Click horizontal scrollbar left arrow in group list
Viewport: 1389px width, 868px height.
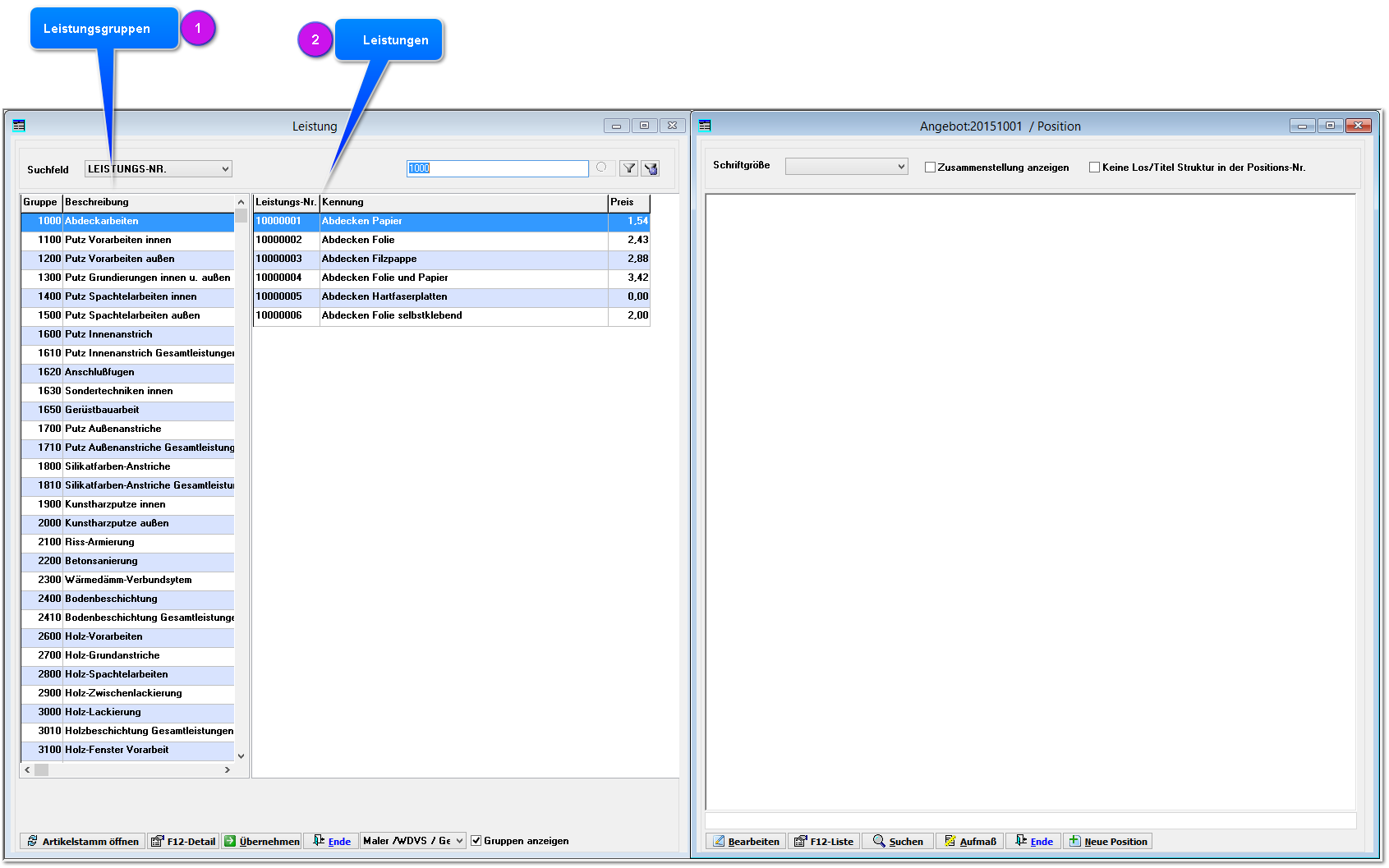tap(27, 770)
